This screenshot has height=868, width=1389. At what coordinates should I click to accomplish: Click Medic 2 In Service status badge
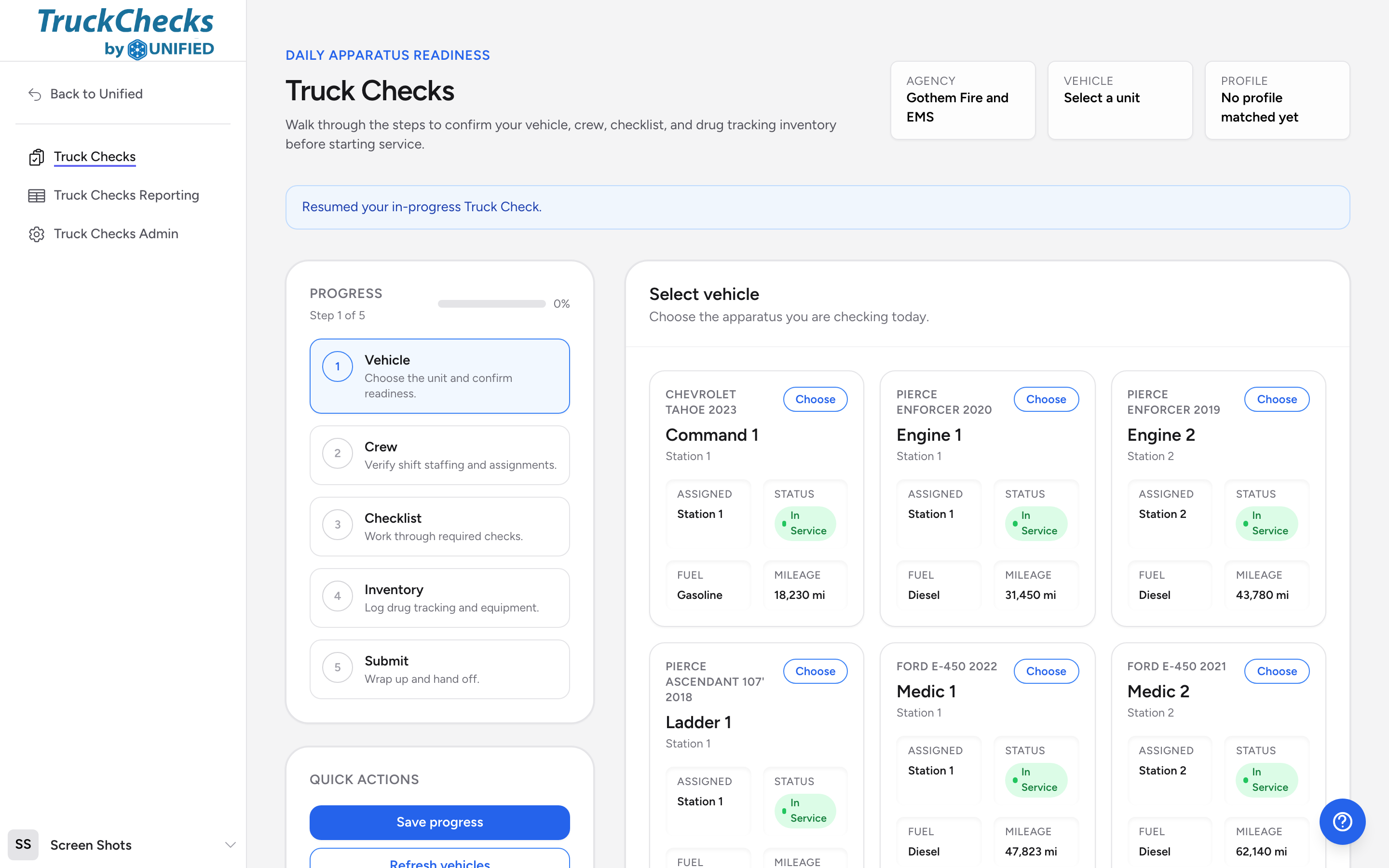[1267, 780]
